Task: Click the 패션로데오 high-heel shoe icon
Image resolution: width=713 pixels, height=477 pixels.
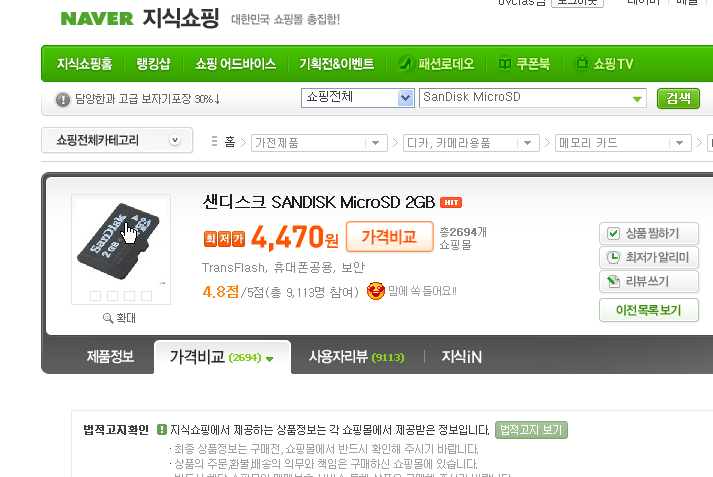Action: point(405,63)
